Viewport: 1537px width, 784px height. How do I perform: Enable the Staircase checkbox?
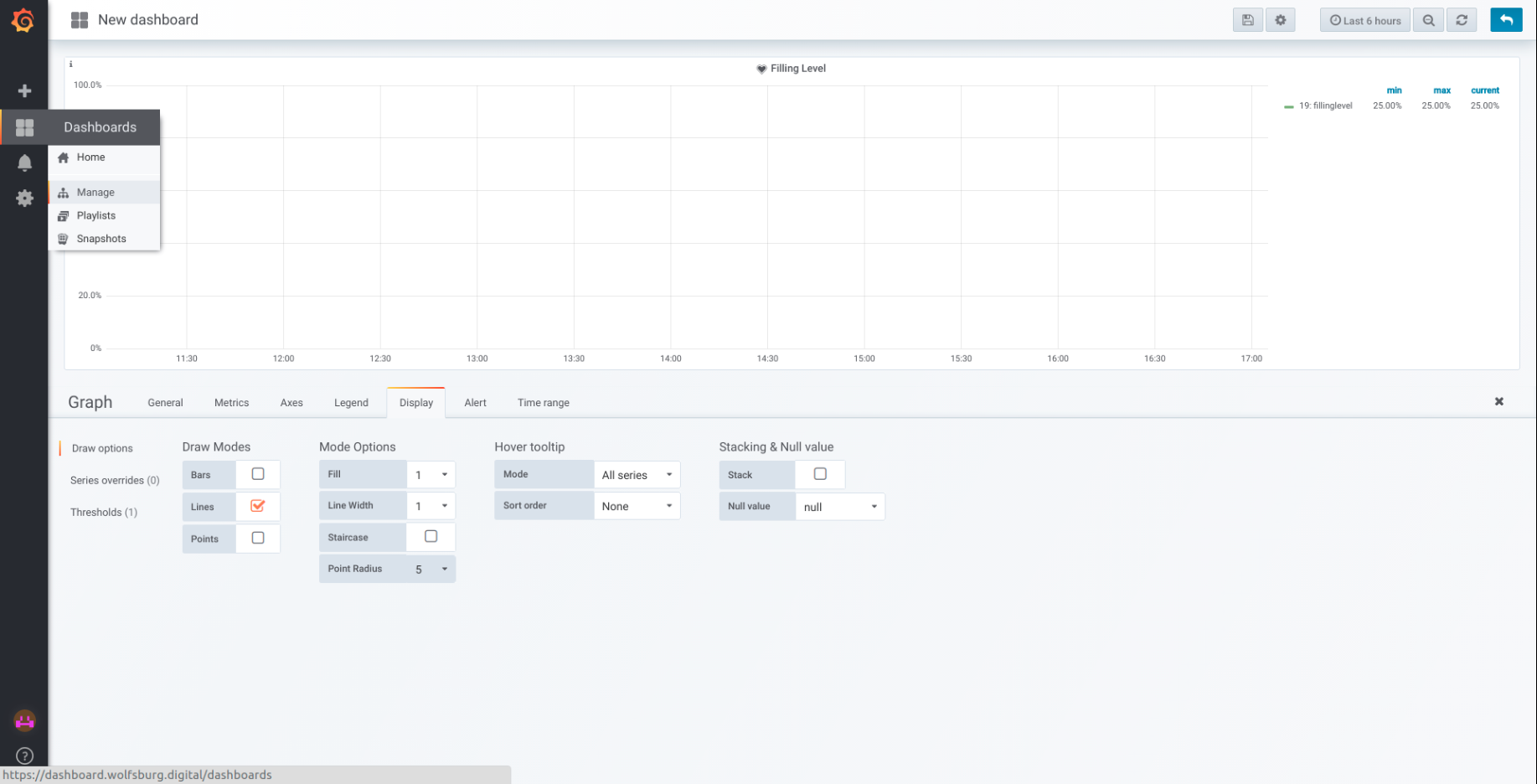(431, 537)
